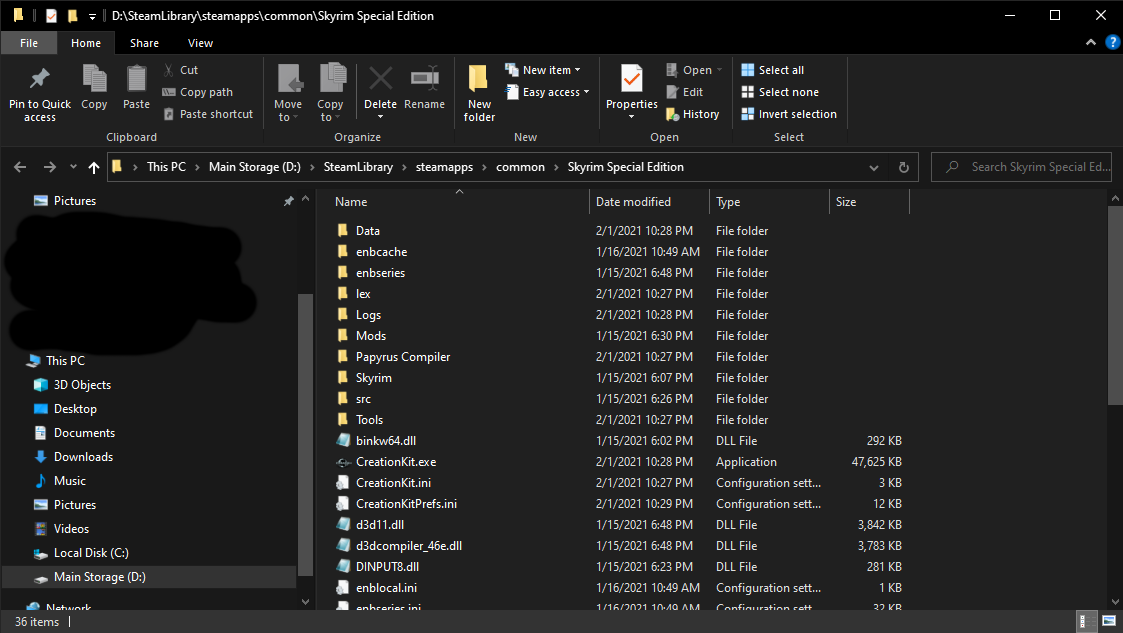Switch to details view in status bar

(x=1087, y=621)
